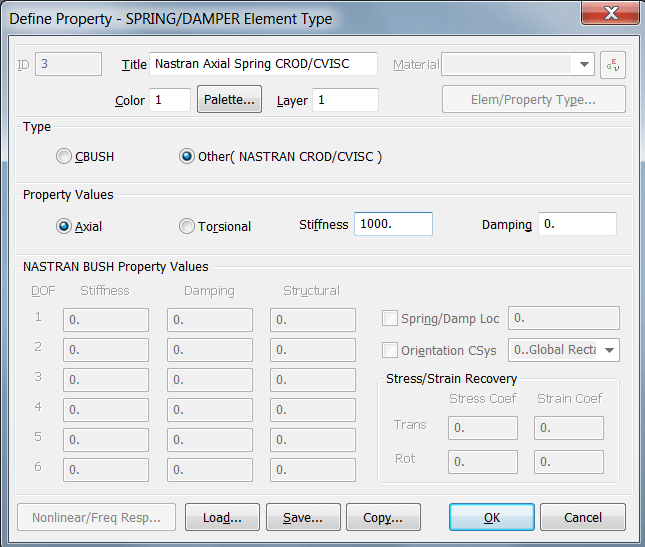Click DOF 3 Structural field
Image resolution: width=645 pixels, height=547 pixels.
click(x=313, y=380)
